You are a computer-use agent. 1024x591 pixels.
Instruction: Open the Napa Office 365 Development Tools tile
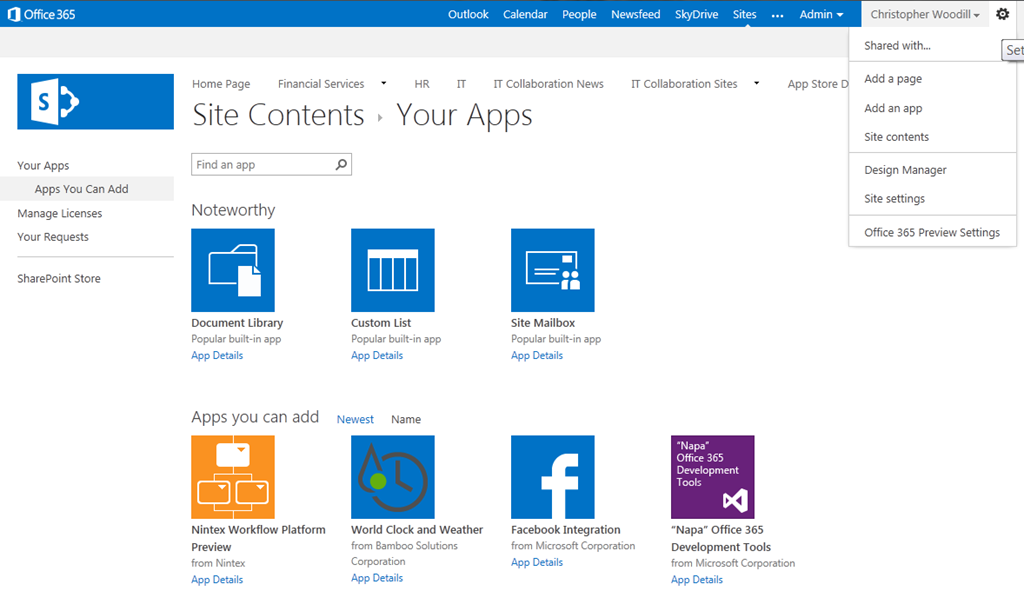click(712, 477)
